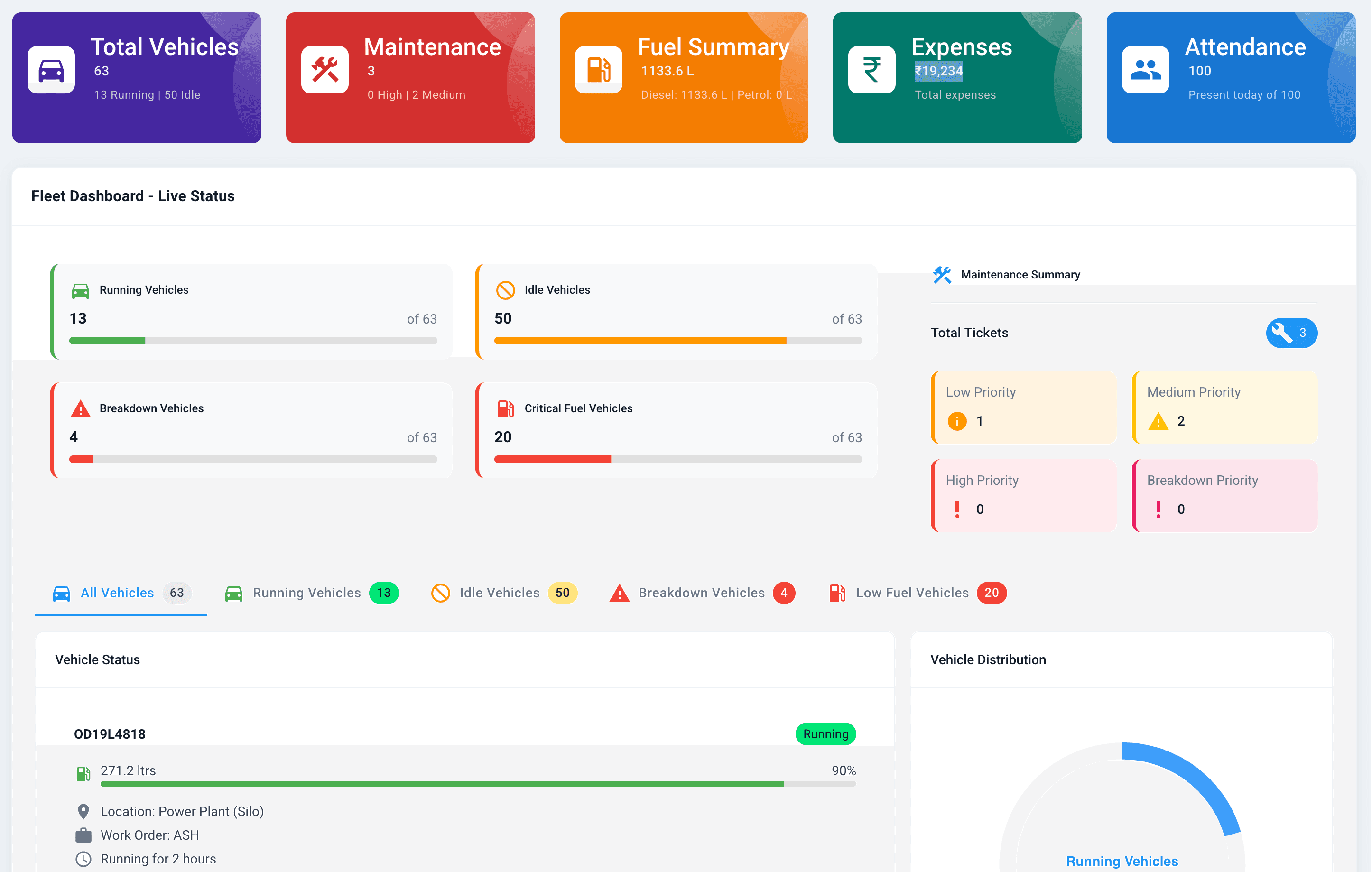Click the prohibition icon beside Idle Vehicles

click(505, 290)
